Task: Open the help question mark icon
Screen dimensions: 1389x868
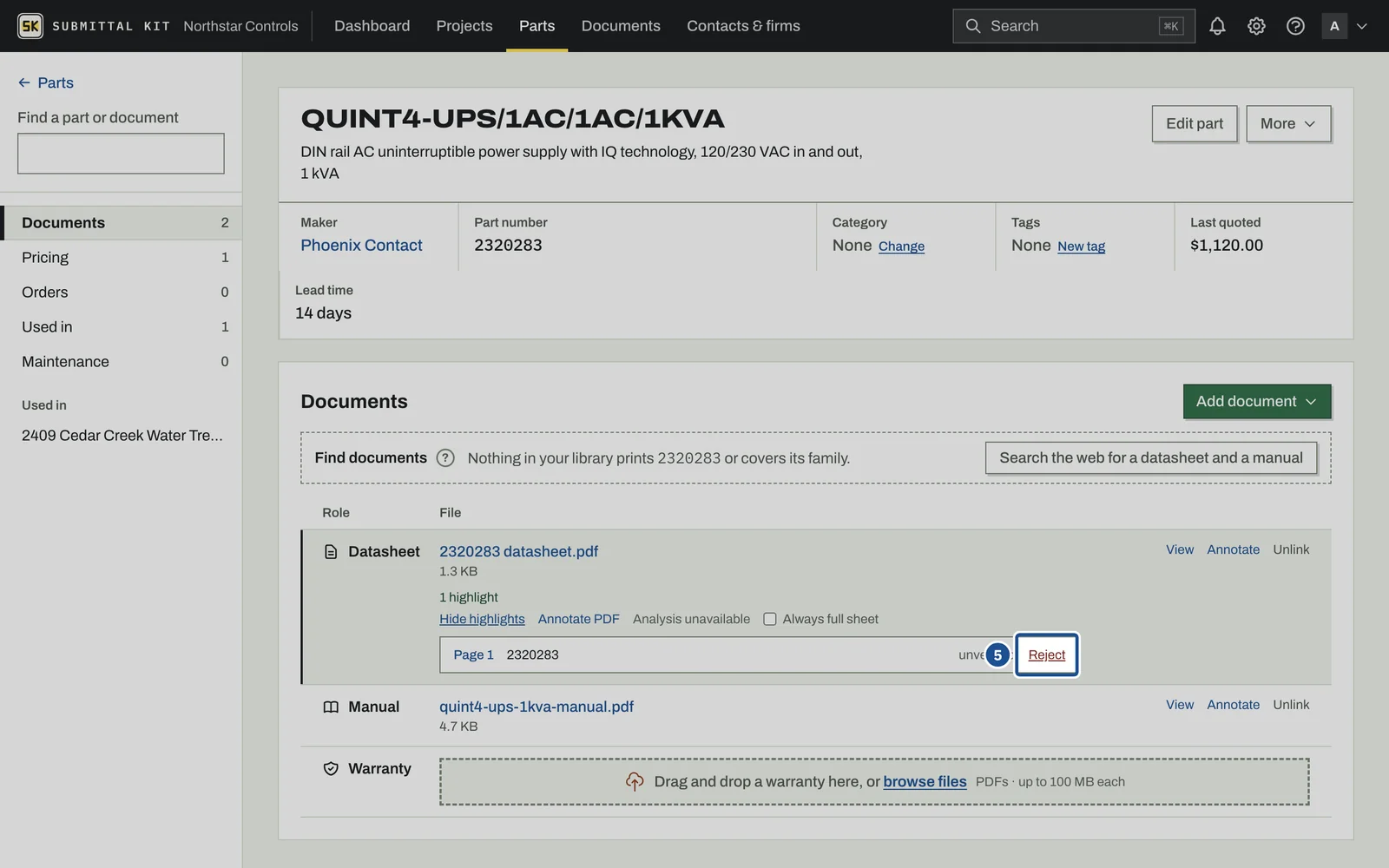Action: coord(1295,26)
